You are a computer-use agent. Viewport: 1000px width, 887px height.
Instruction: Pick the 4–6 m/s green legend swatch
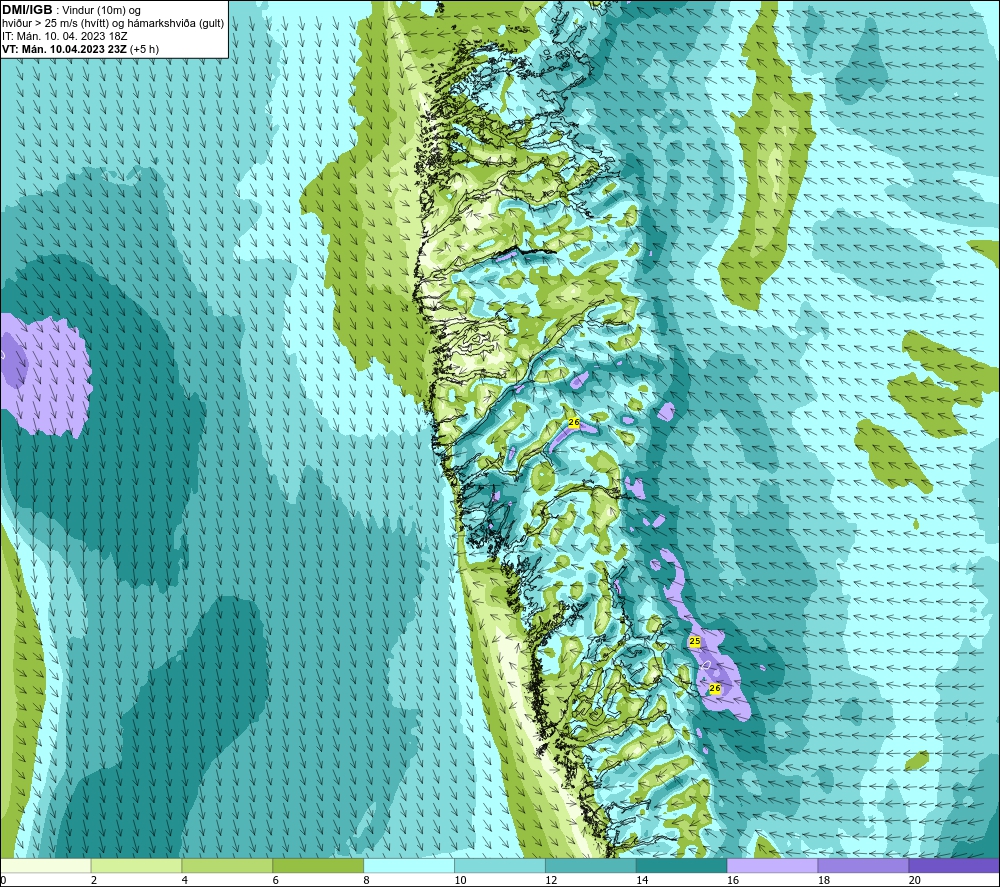point(227,865)
